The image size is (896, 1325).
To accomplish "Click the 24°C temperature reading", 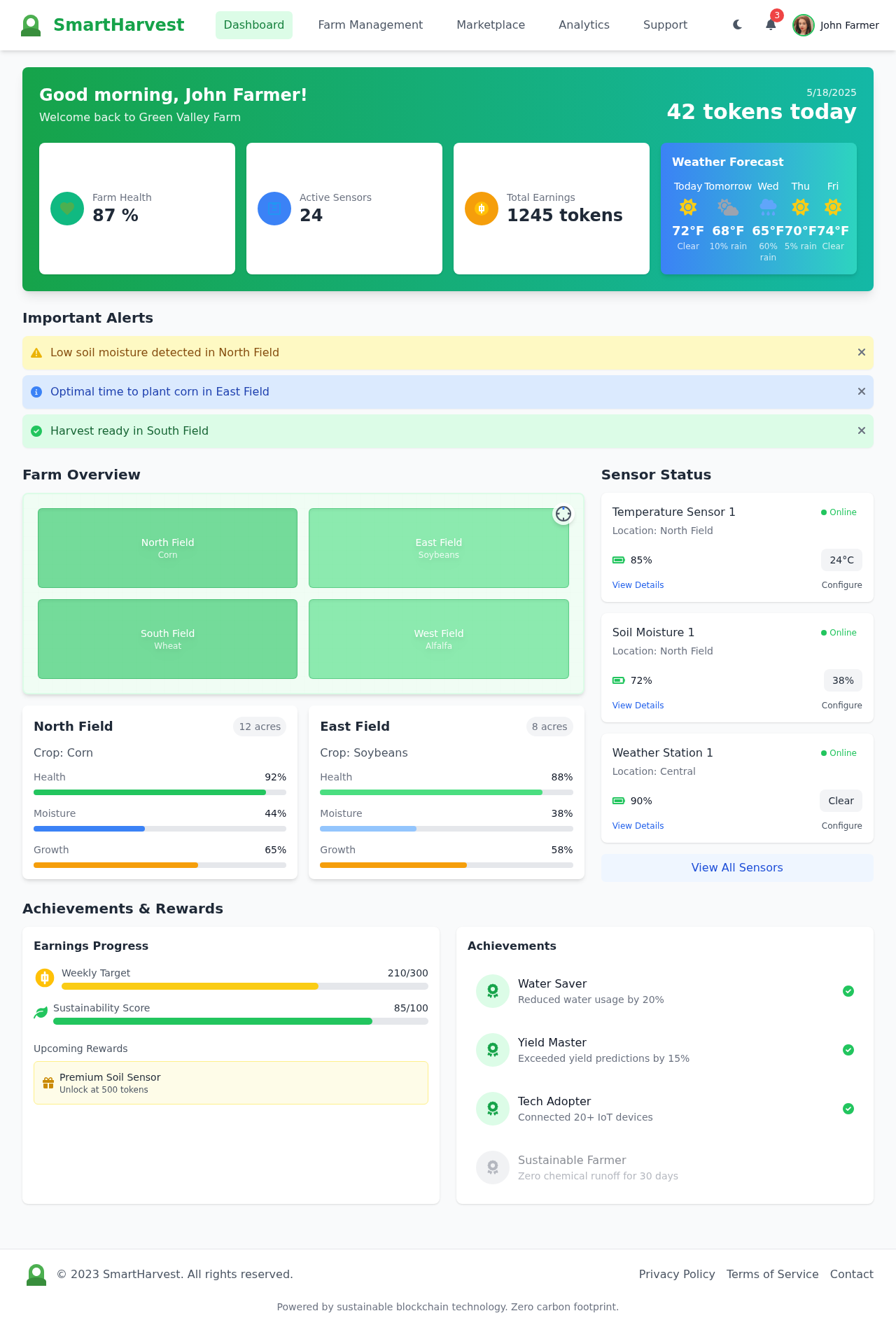I will (842, 560).
